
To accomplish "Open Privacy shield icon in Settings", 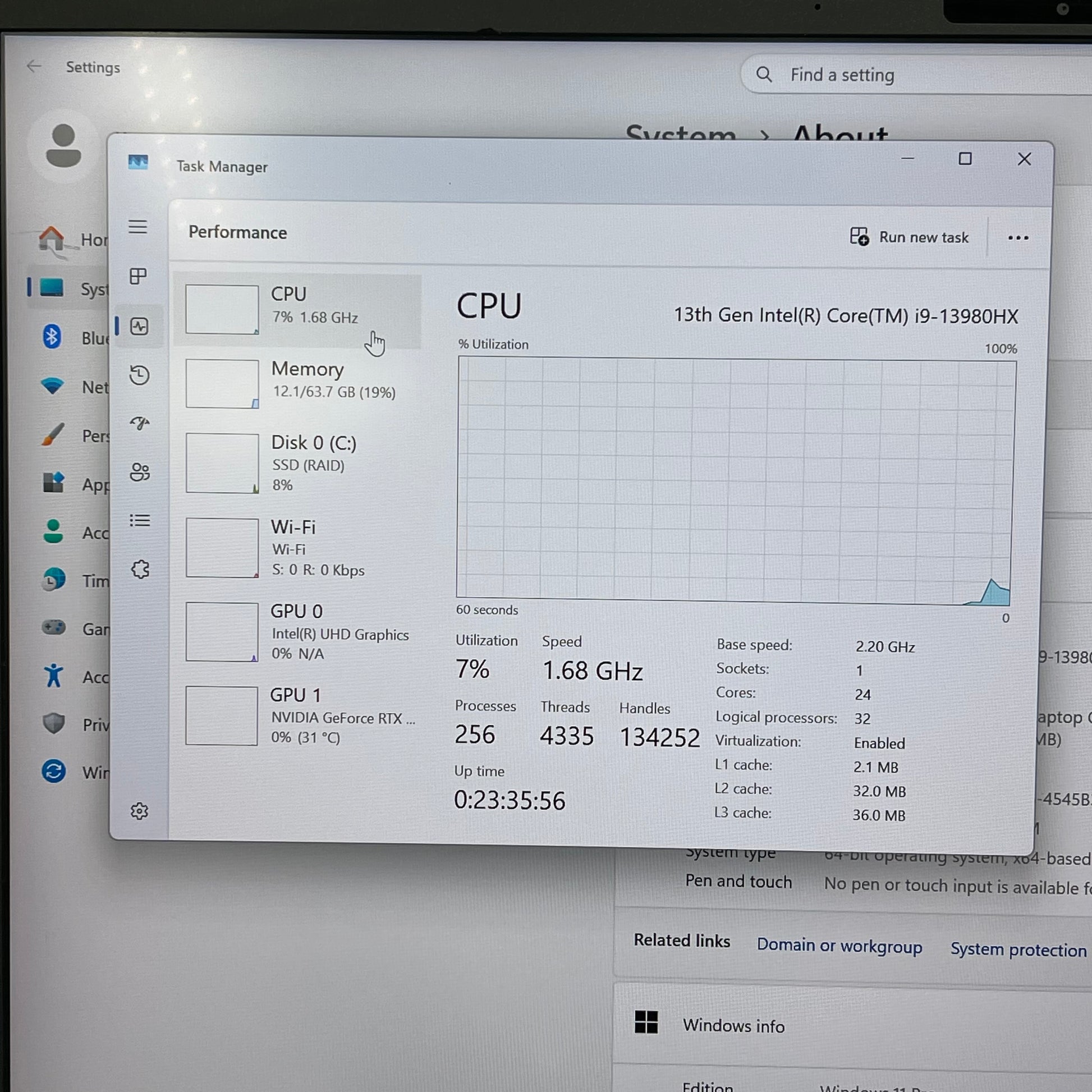I will pyautogui.click(x=54, y=723).
